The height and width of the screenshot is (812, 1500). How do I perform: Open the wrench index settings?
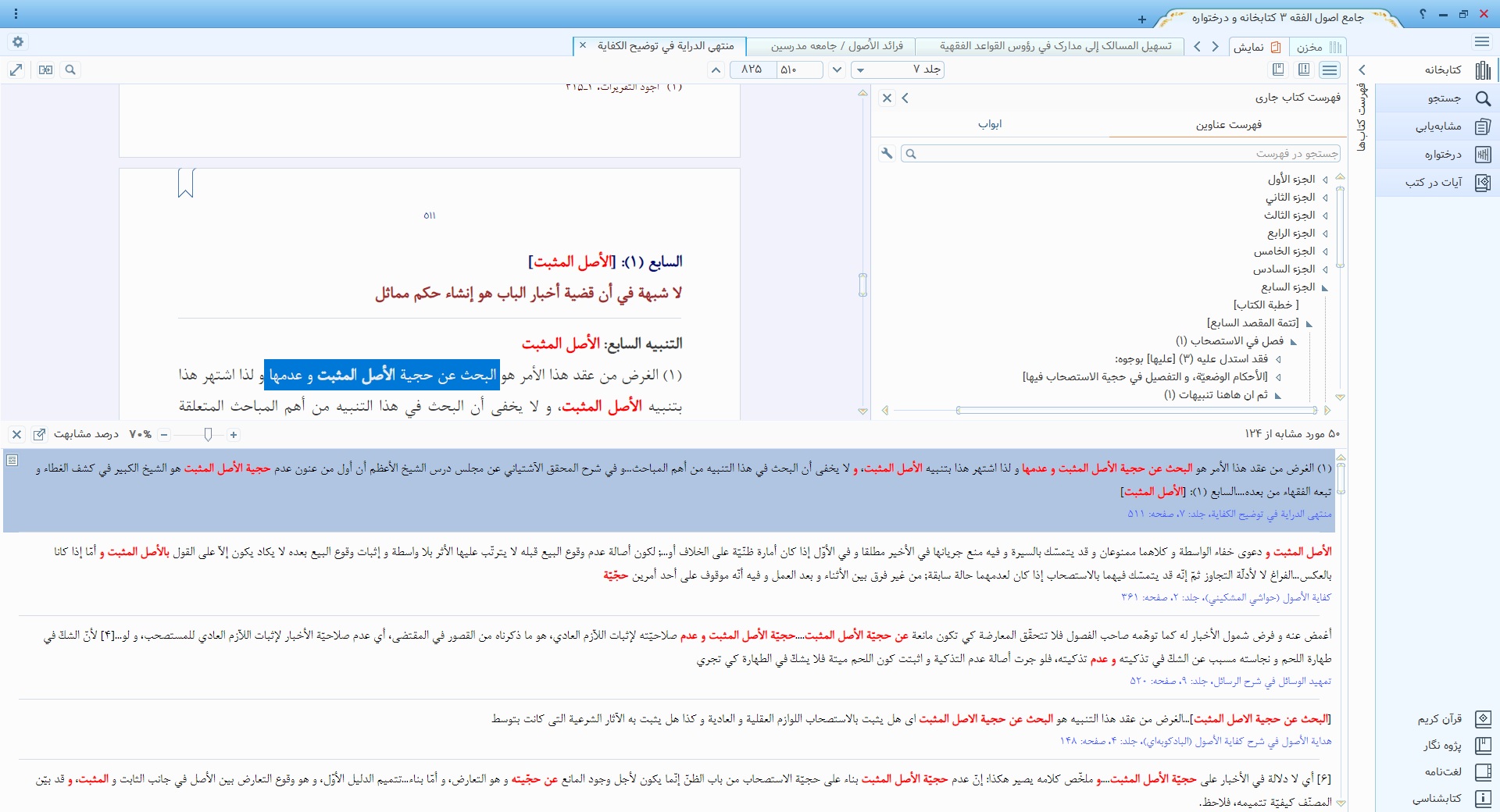(x=887, y=154)
